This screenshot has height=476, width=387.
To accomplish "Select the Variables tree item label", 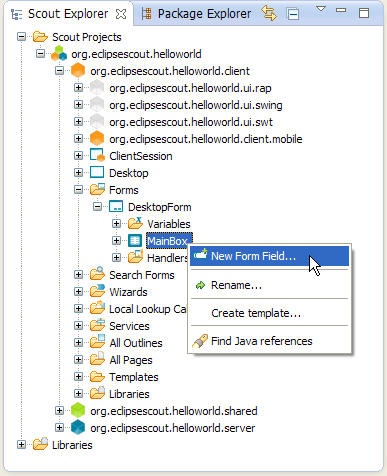I will 169,224.
